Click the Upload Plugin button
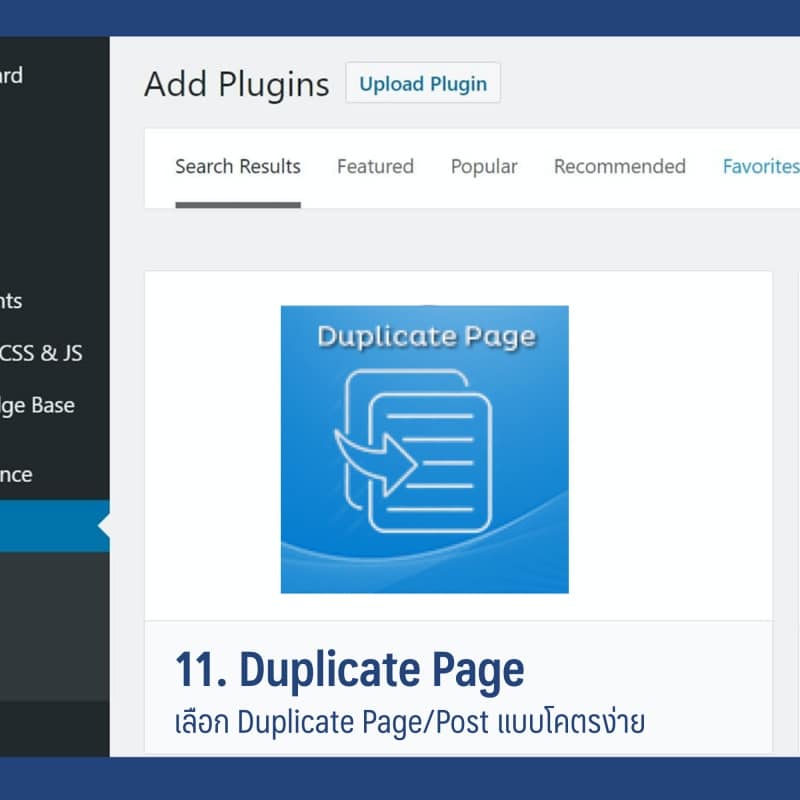 422,83
